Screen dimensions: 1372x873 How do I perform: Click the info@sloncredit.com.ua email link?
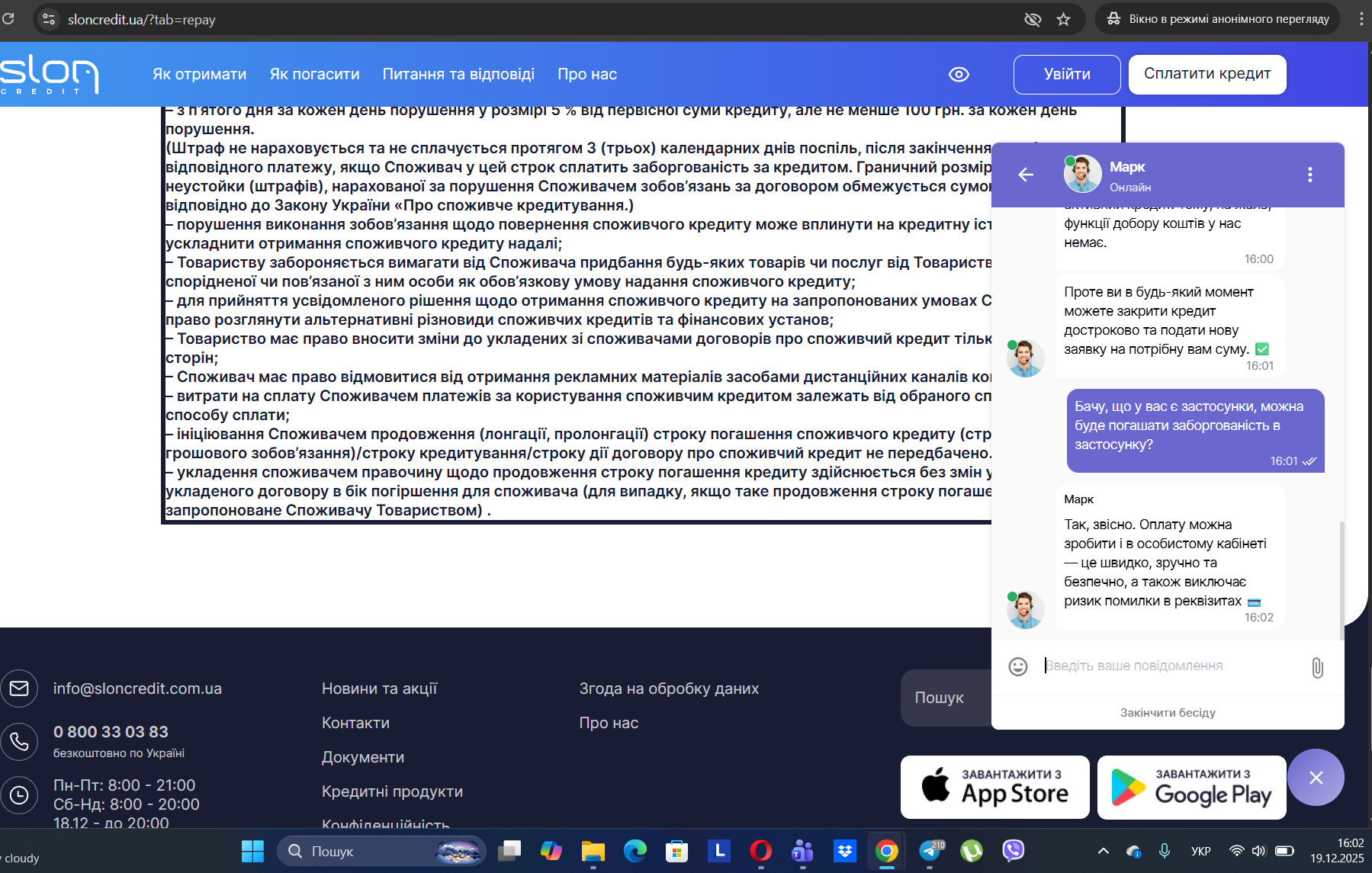[137, 688]
